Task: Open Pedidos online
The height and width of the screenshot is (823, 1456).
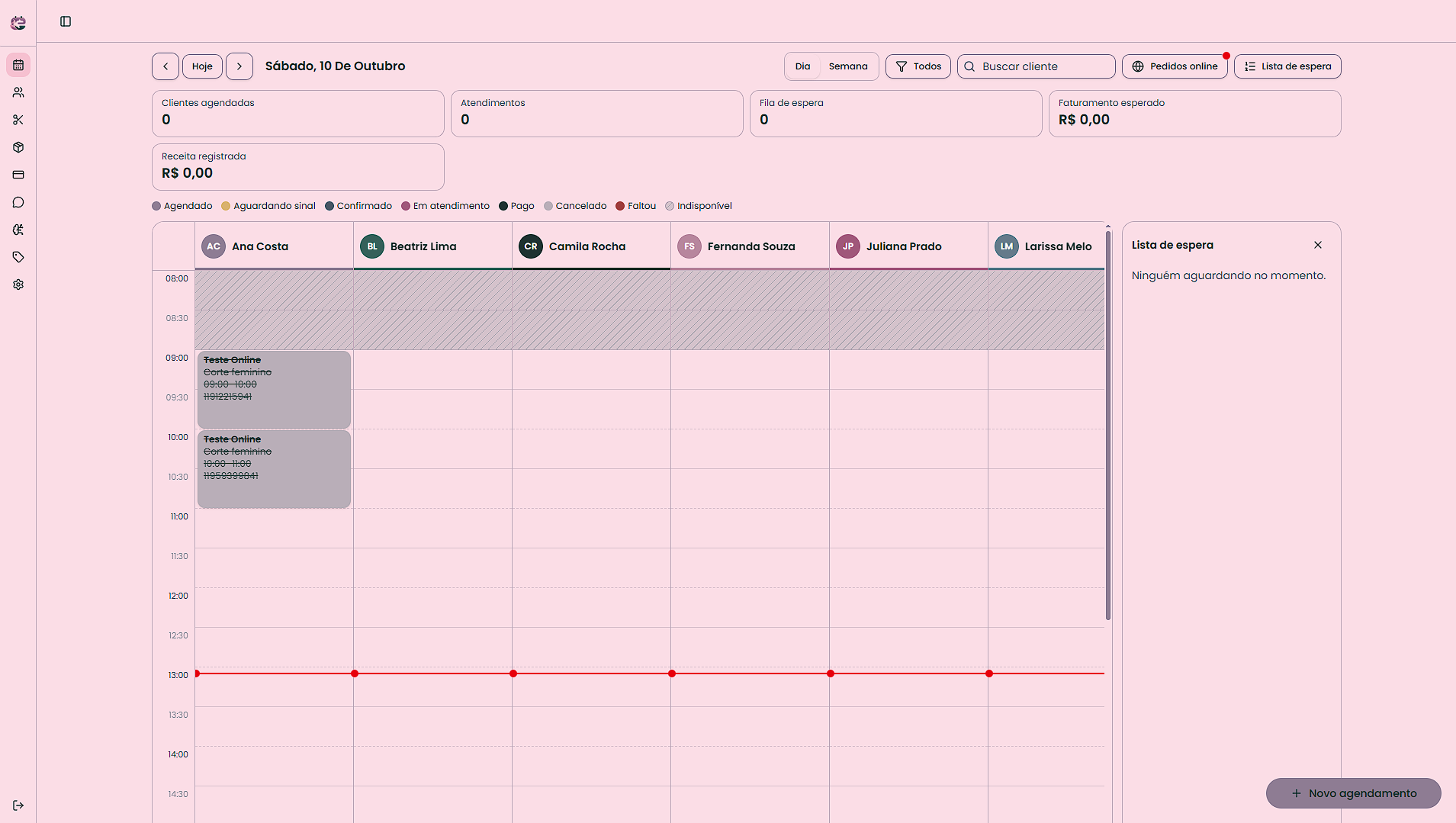Action: pyautogui.click(x=1175, y=66)
